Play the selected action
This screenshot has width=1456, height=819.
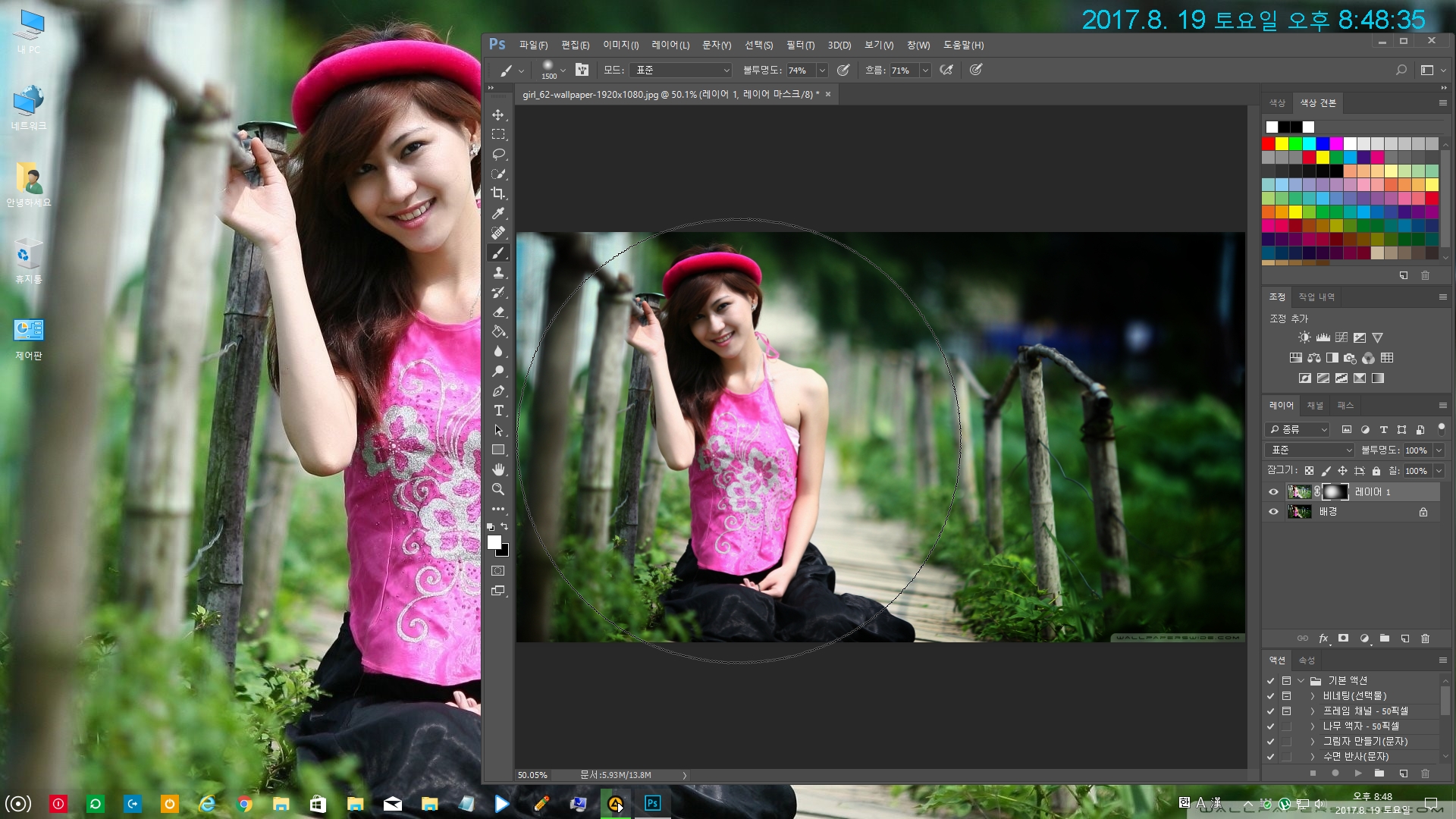[1357, 773]
